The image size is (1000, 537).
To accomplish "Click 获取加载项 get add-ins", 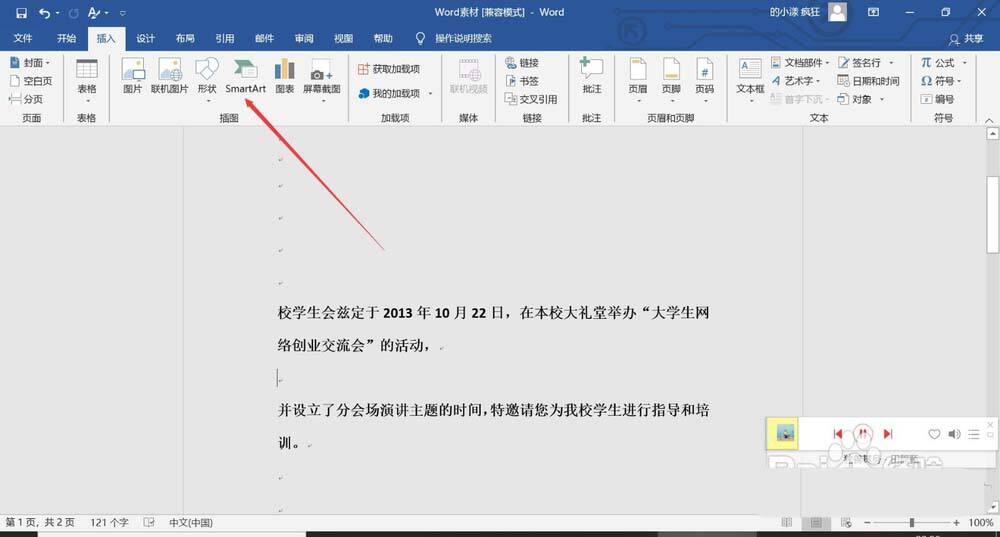I will 389,69.
